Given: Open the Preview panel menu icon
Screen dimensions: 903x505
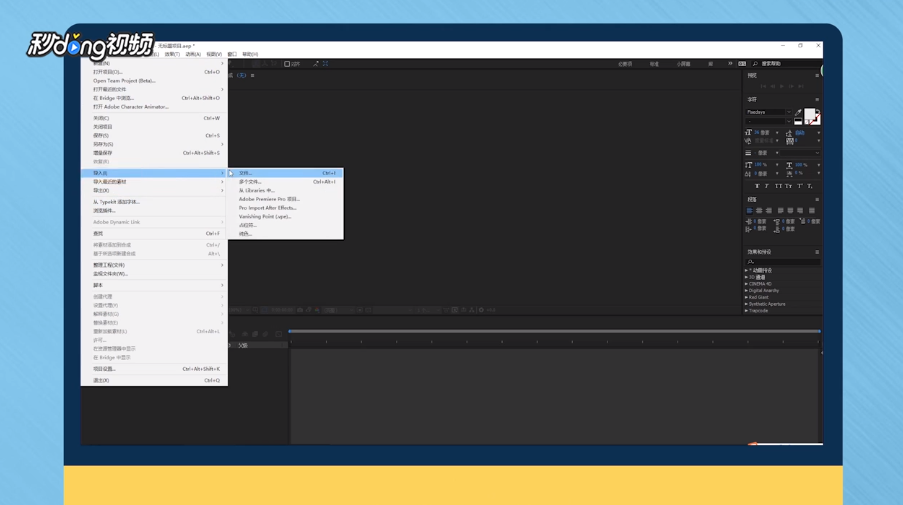Looking at the screenshot, I should point(817,75).
